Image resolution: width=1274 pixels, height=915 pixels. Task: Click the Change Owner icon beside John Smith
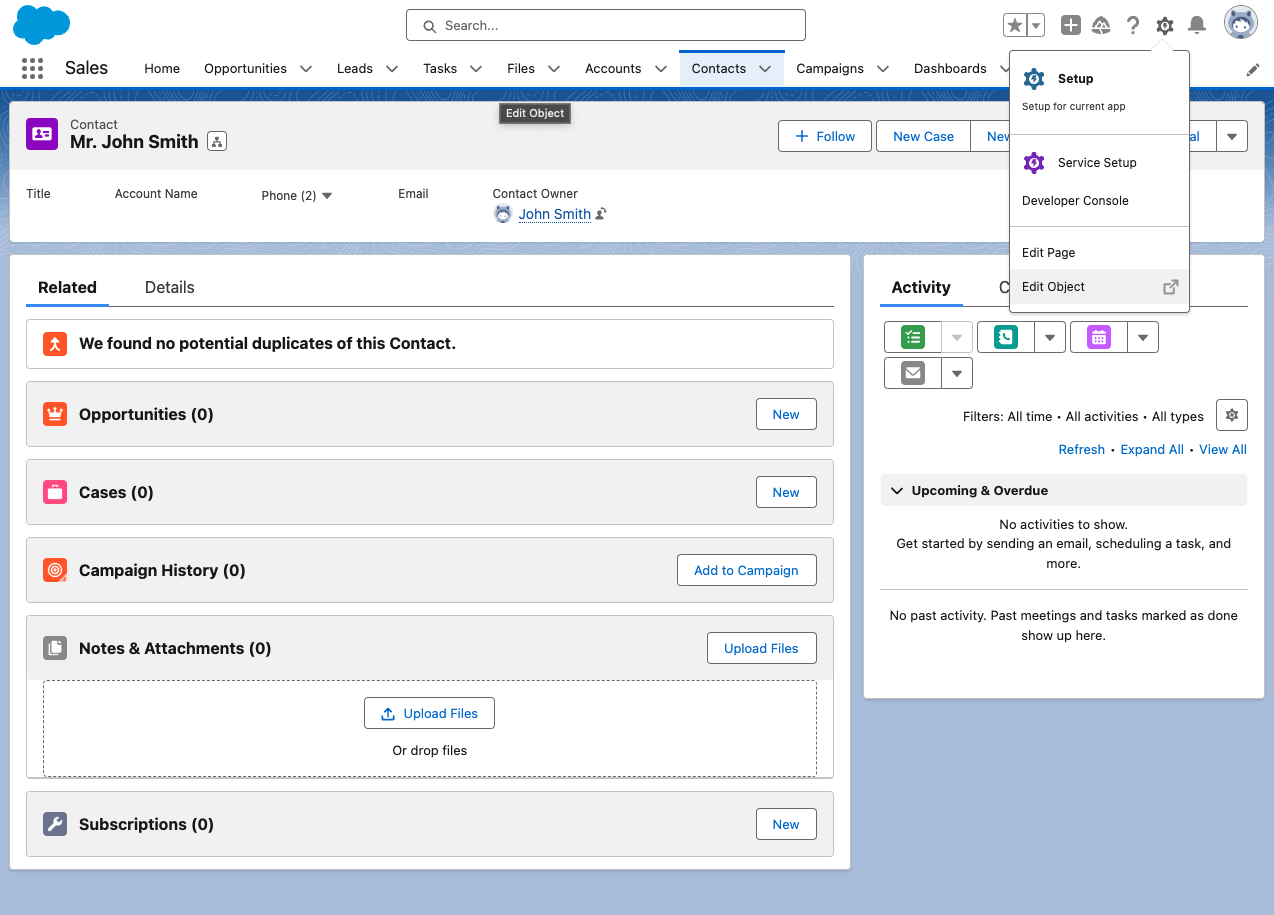(601, 214)
